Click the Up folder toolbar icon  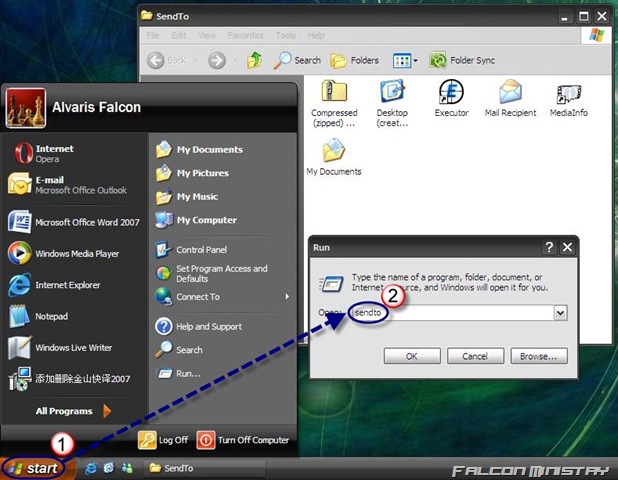tap(254, 60)
